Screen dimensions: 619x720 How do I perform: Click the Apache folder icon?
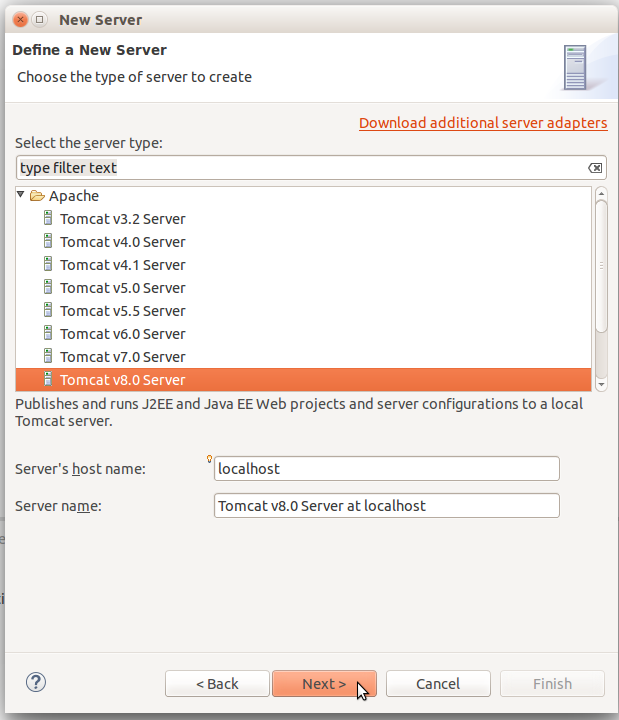click(x=37, y=196)
